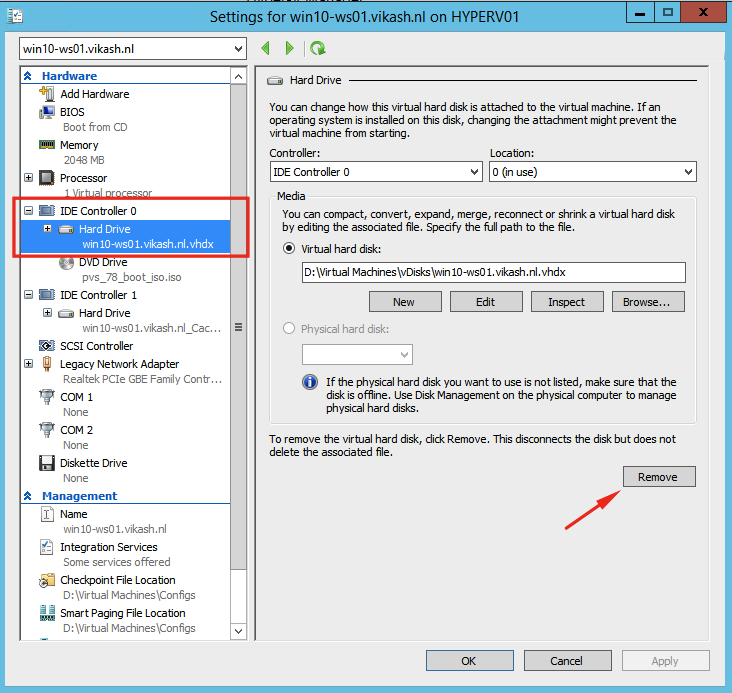This screenshot has width=732, height=693.
Task: Click the pvs_78_boot_iso.iso text
Action: coord(132,277)
